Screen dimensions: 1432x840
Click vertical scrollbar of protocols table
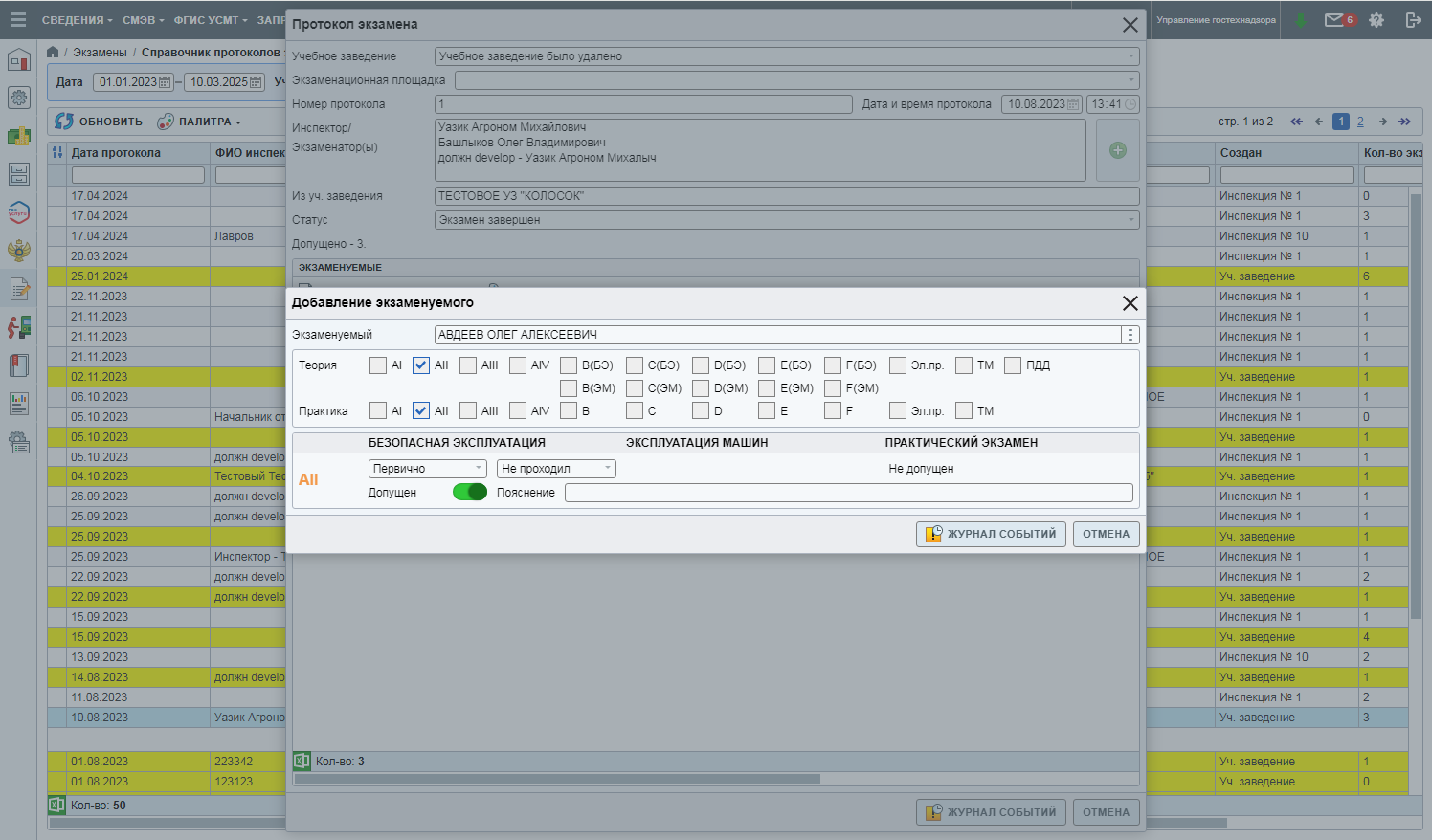pos(1416,407)
